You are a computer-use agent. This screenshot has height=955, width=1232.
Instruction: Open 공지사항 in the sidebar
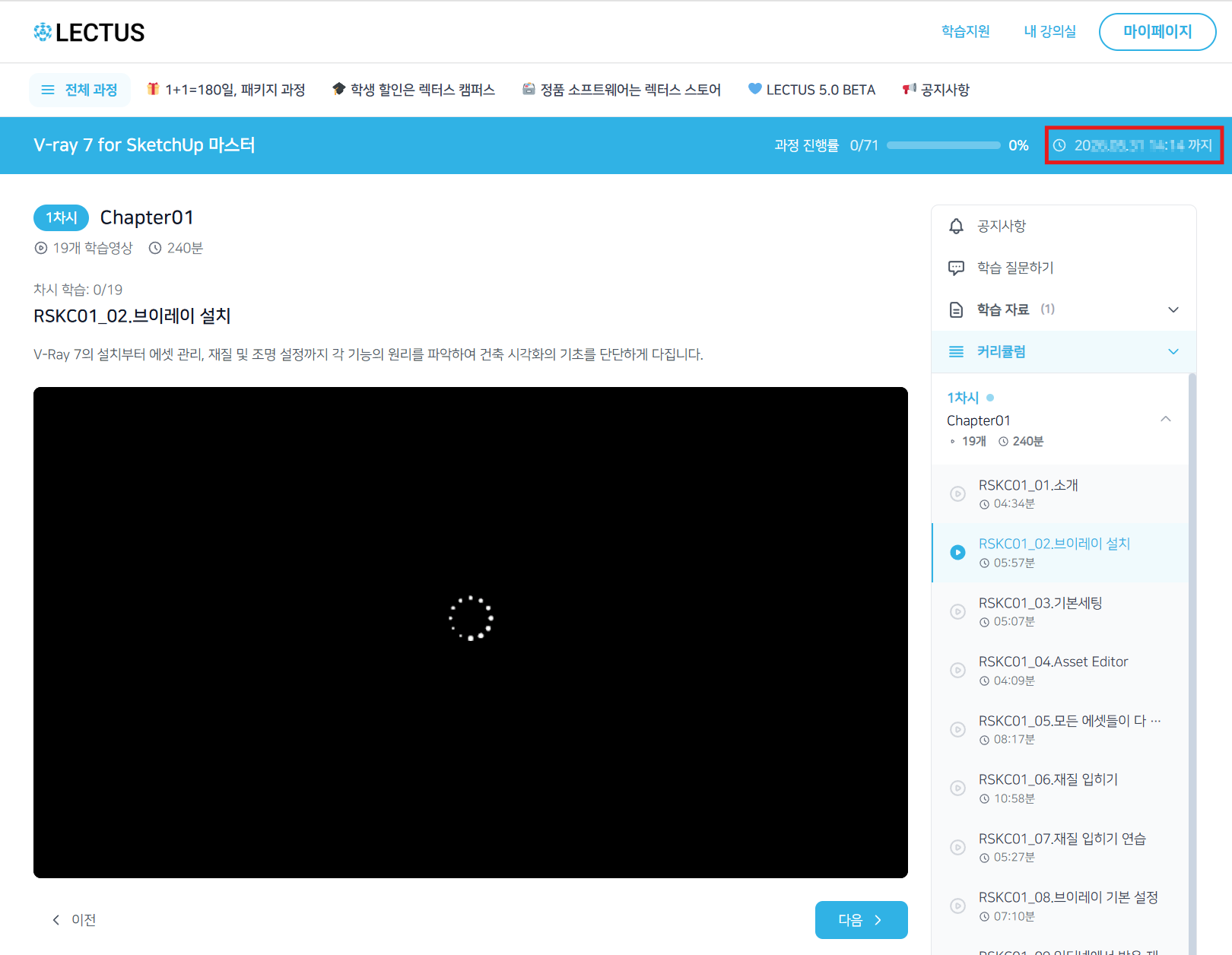click(1064, 226)
